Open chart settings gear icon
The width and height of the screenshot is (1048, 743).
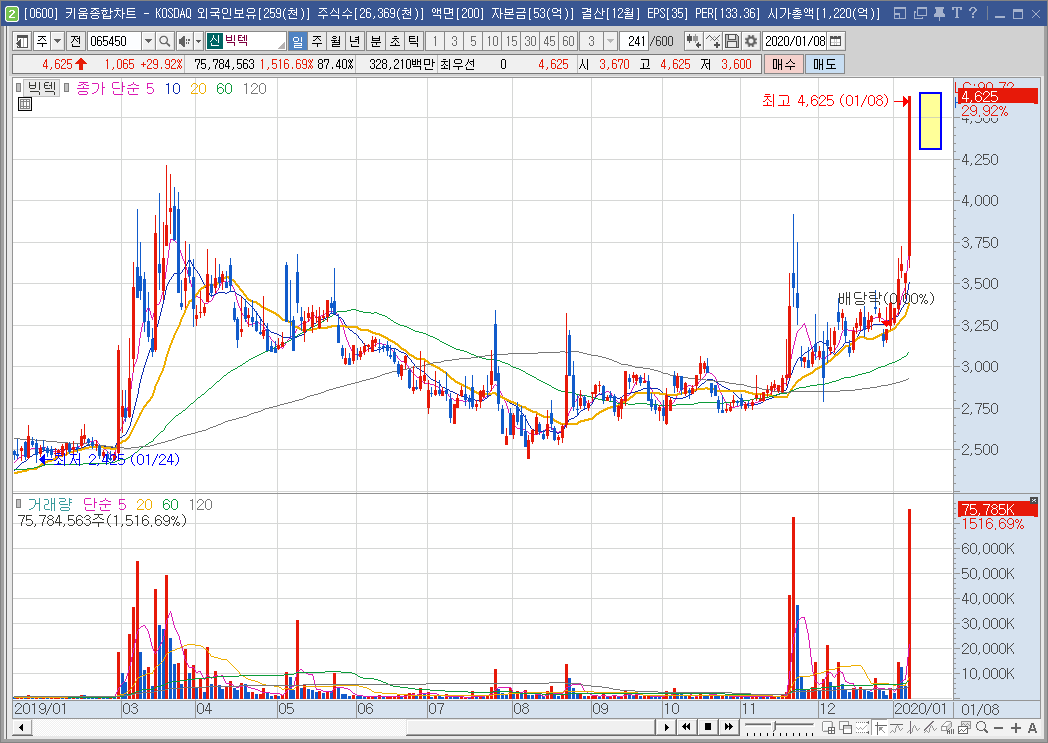(x=751, y=41)
